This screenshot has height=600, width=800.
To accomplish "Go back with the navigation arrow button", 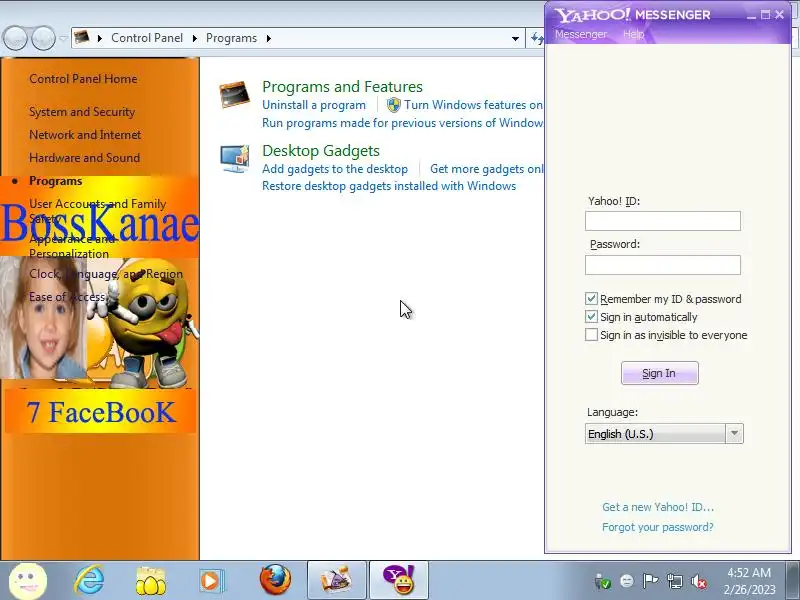I will [x=15, y=38].
